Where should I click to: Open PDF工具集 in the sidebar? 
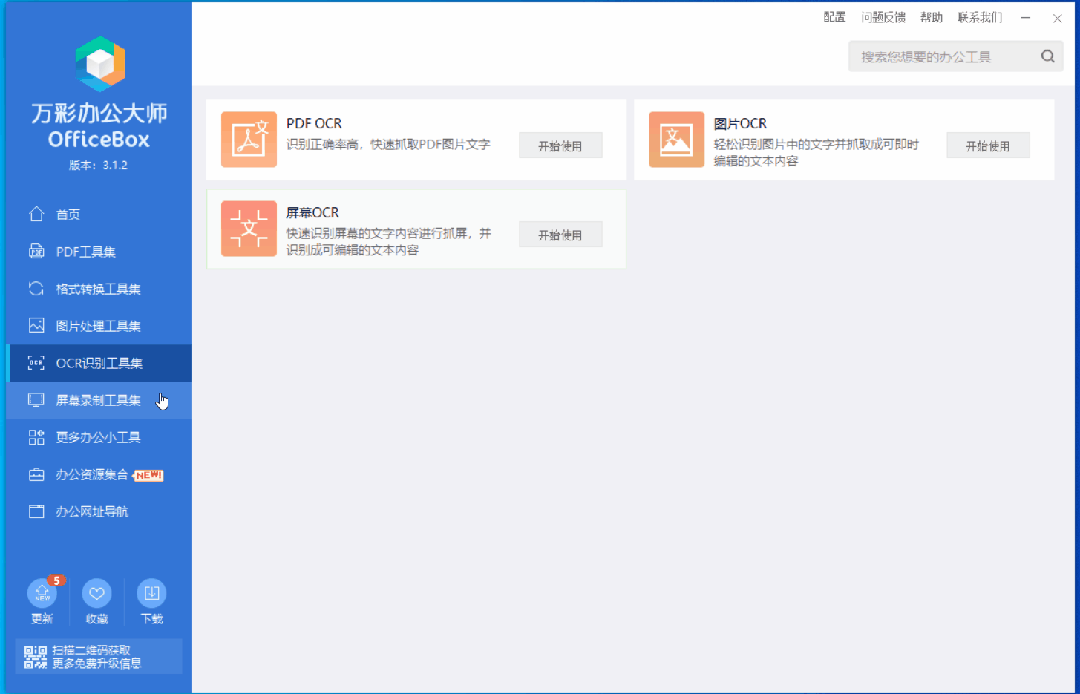coord(99,252)
